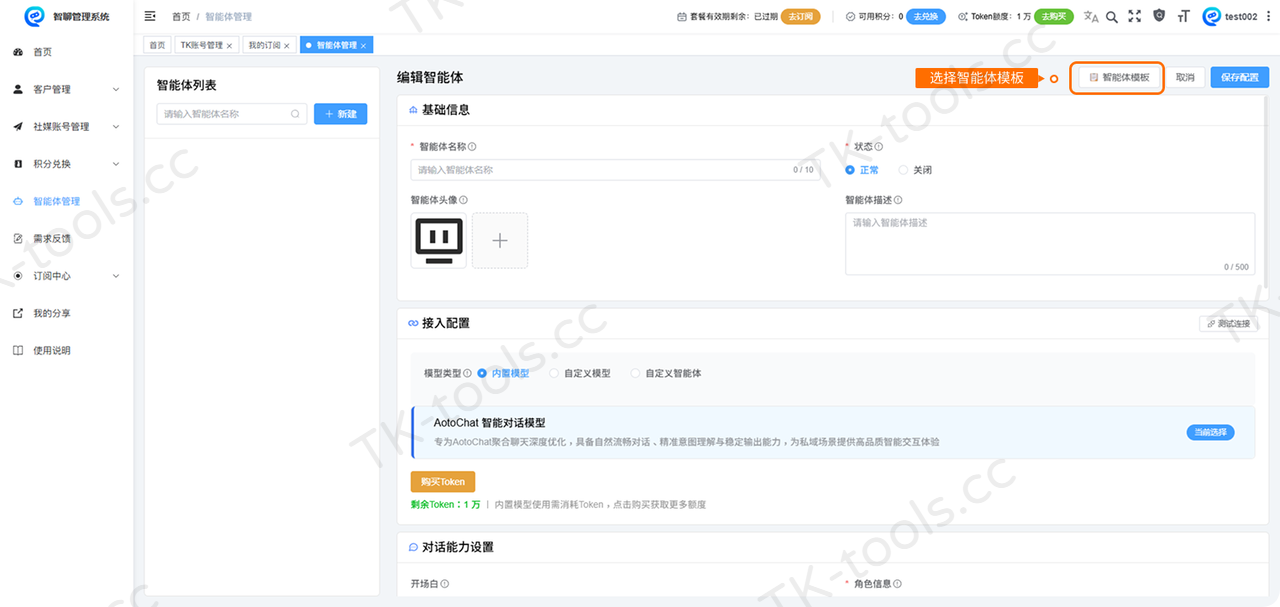Click help icon next to 状态

click(x=879, y=146)
